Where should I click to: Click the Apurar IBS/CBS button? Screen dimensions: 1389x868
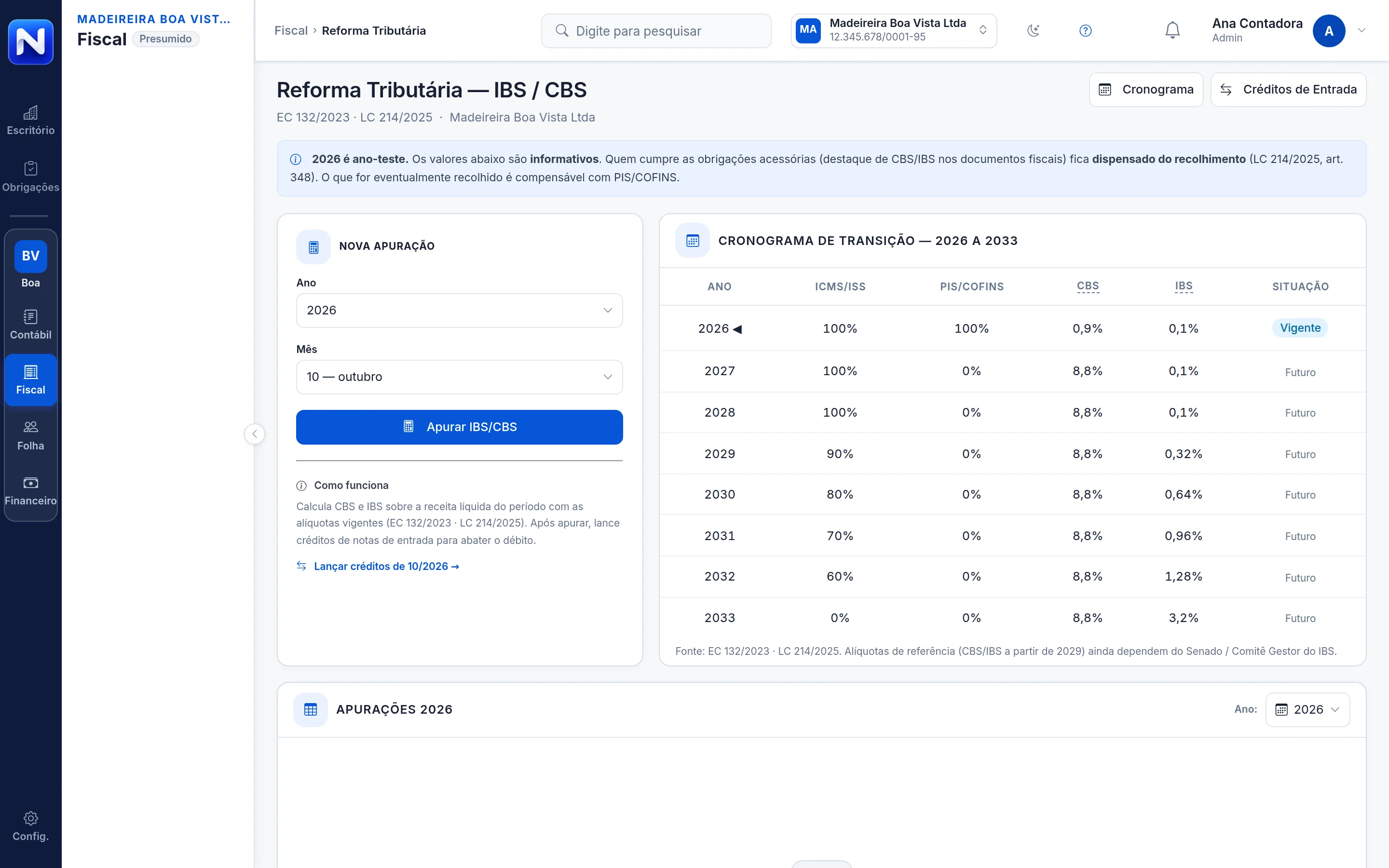tap(459, 427)
